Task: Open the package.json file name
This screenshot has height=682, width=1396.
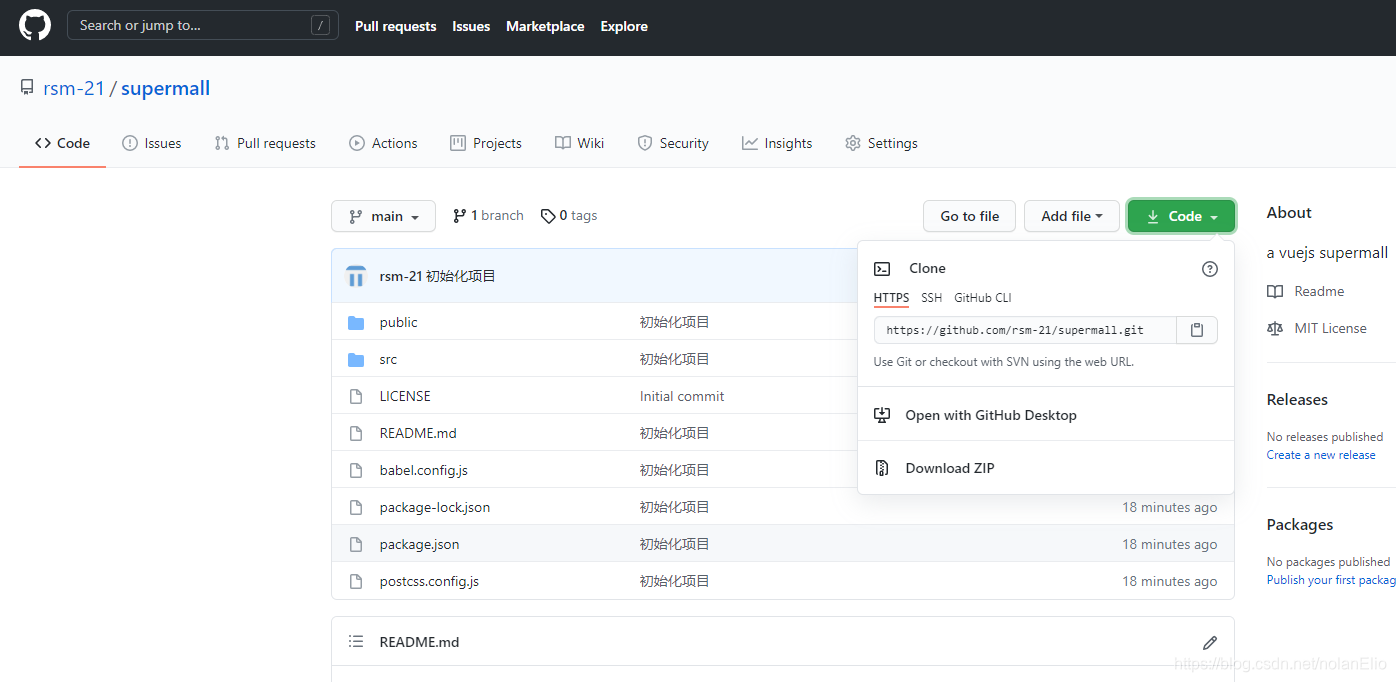Action: point(420,544)
